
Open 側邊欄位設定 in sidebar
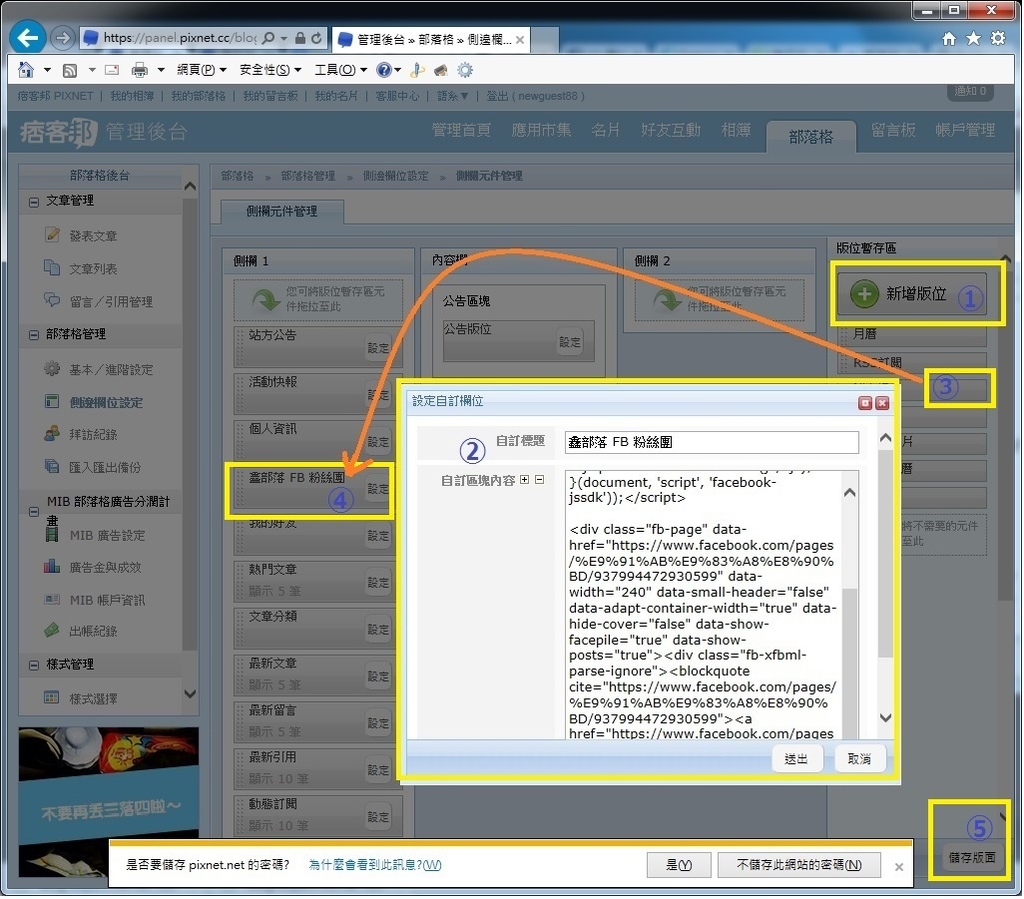coord(106,403)
